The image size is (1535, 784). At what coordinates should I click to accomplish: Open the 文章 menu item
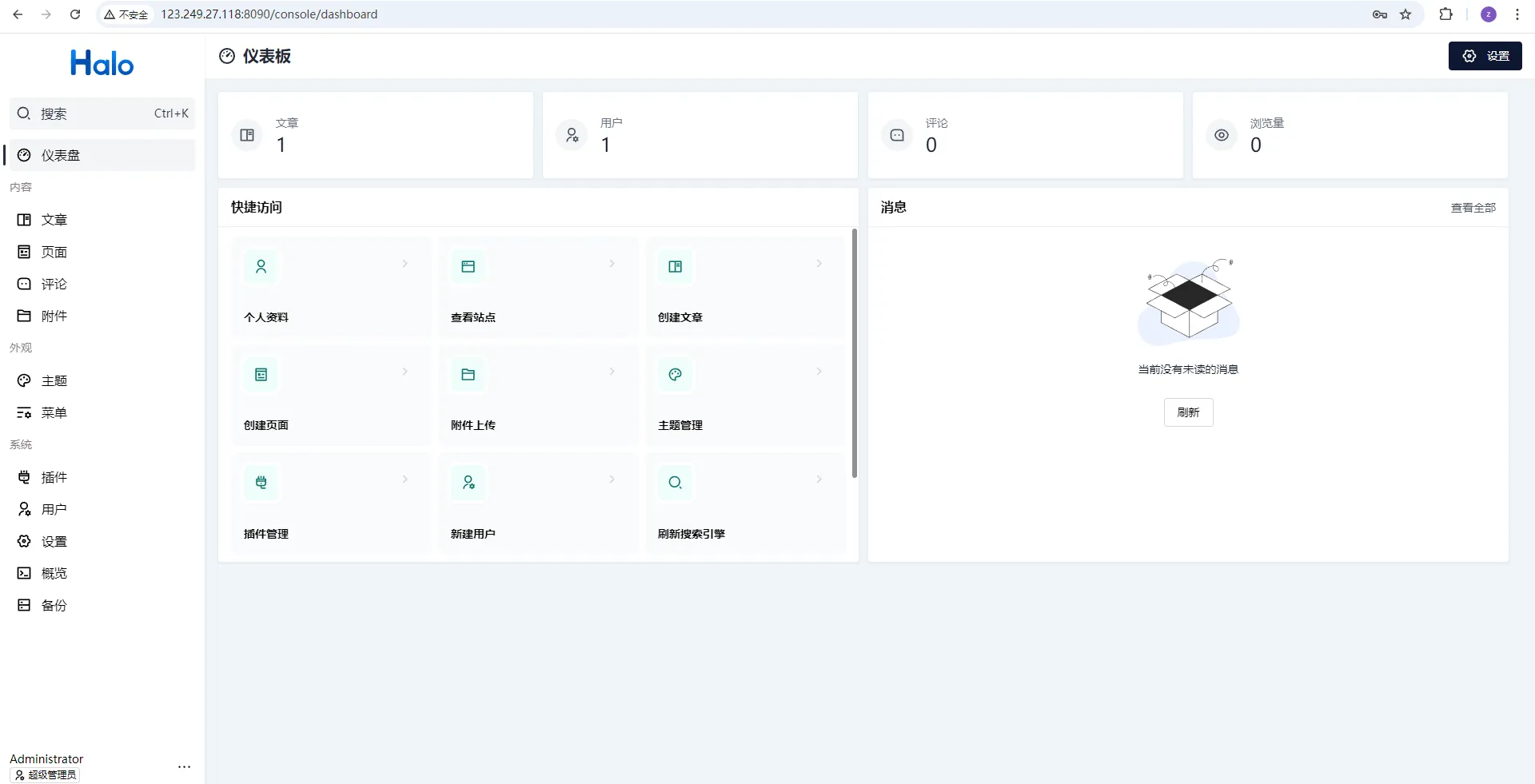click(102, 220)
